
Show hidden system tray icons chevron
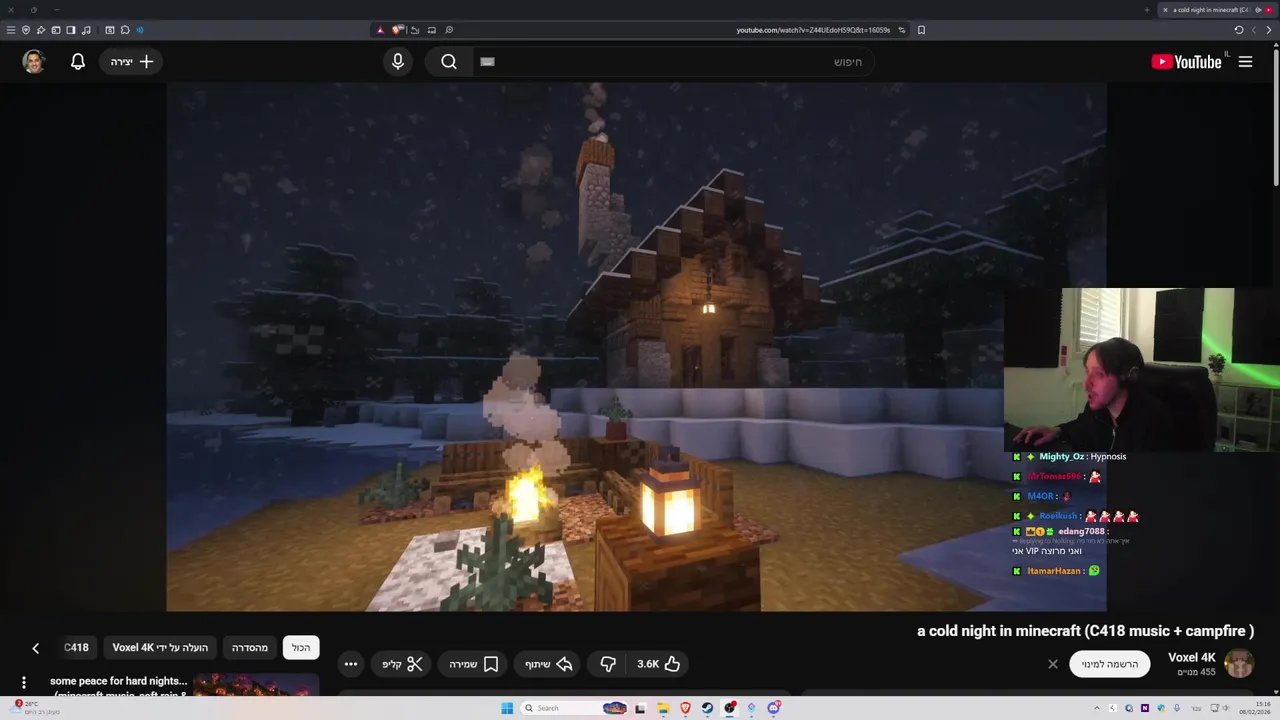(x=1097, y=708)
